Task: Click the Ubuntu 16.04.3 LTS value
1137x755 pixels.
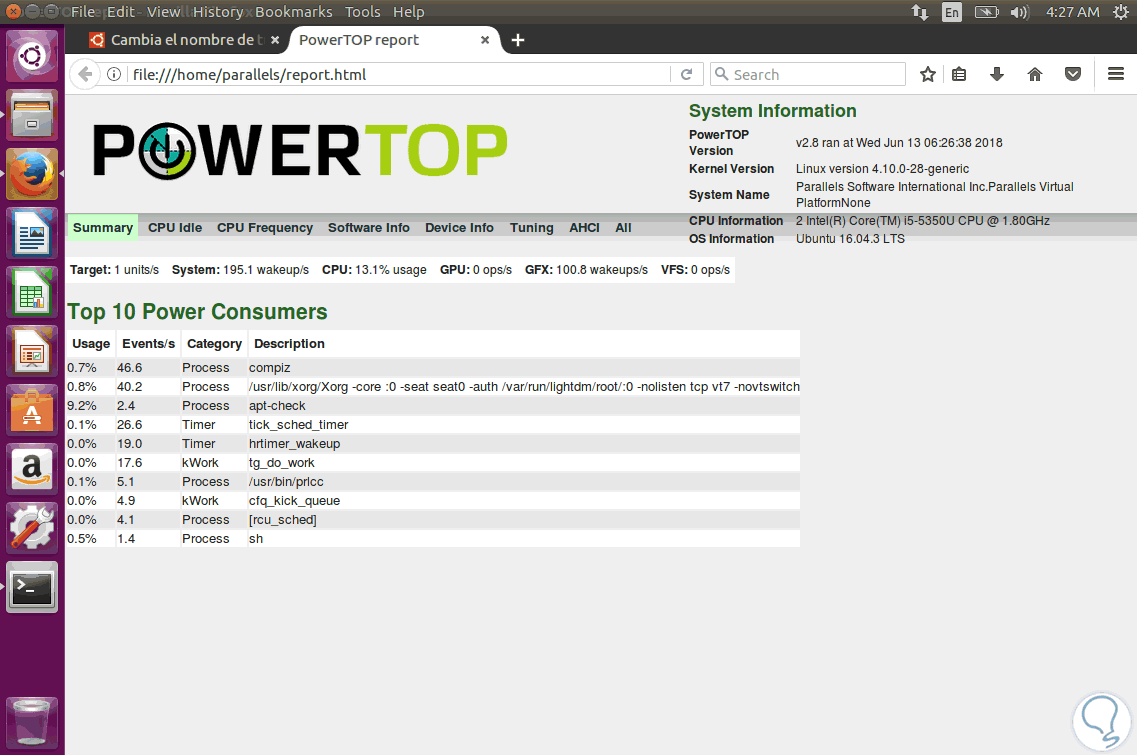Action: pos(850,239)
